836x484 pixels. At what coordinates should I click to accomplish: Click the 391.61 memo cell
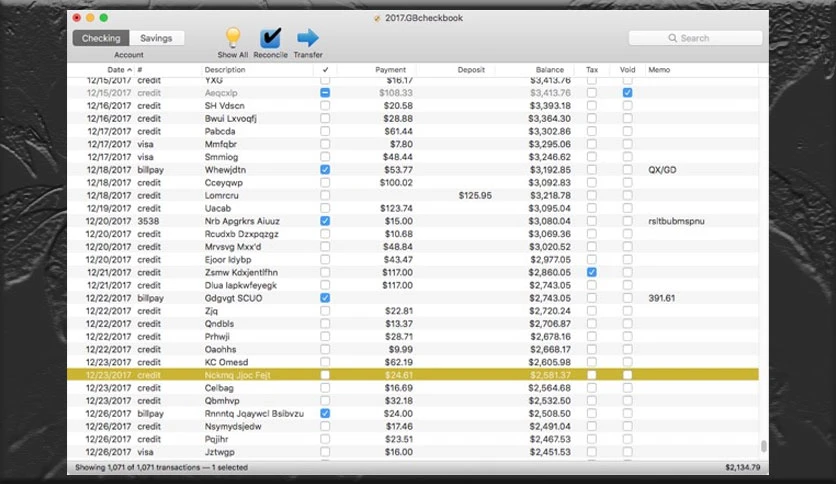tap(662, 298)
